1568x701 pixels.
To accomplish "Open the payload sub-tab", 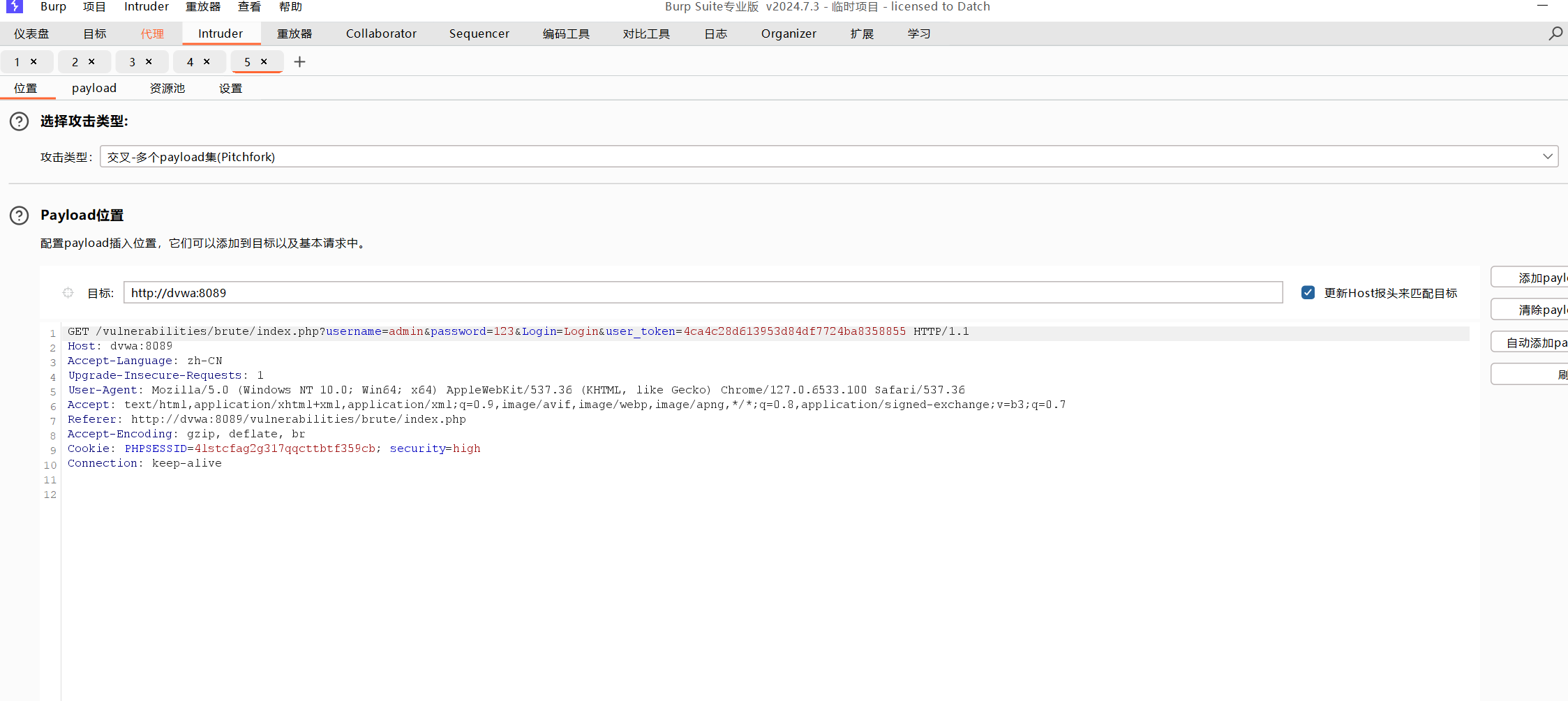I will point(94,89).
